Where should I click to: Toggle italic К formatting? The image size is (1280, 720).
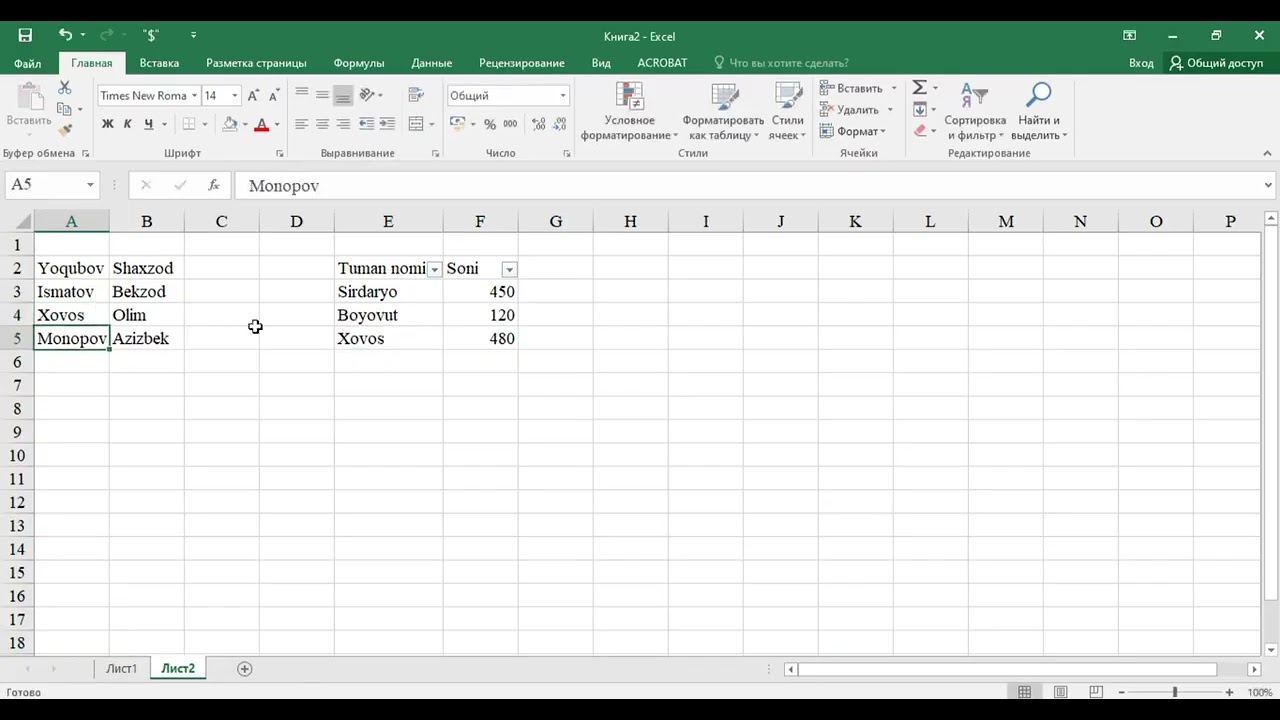[127, 124]
